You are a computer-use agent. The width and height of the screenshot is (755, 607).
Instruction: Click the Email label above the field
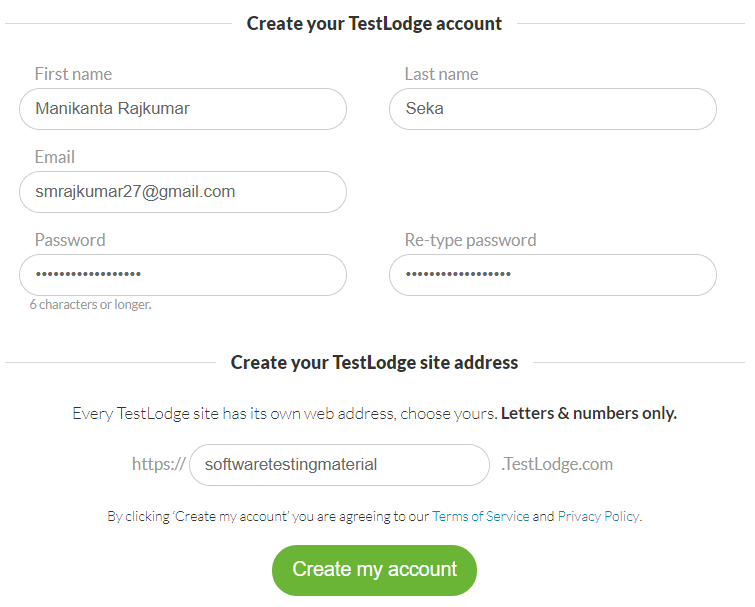click(54, 157)
